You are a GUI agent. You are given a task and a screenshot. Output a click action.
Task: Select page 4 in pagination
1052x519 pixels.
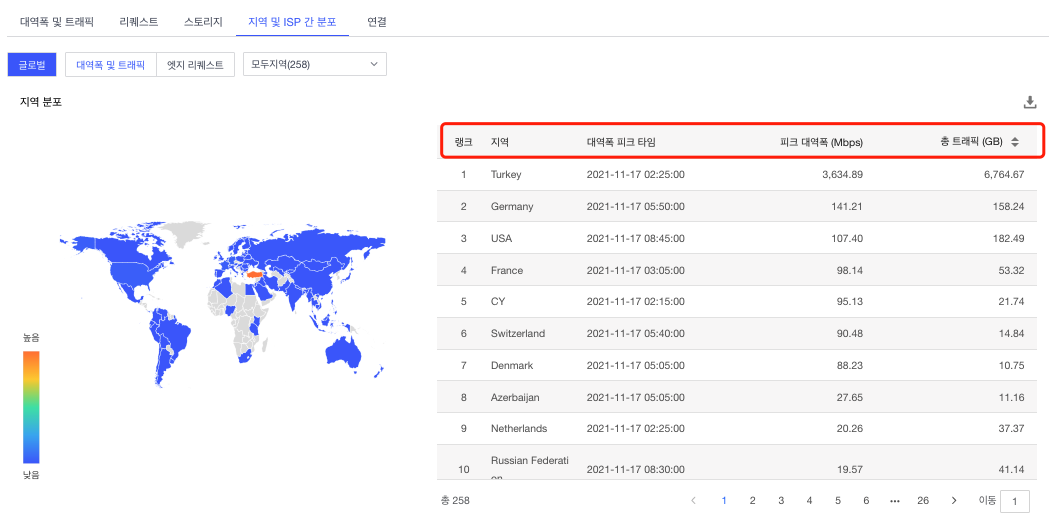click(x=809, y=500)
